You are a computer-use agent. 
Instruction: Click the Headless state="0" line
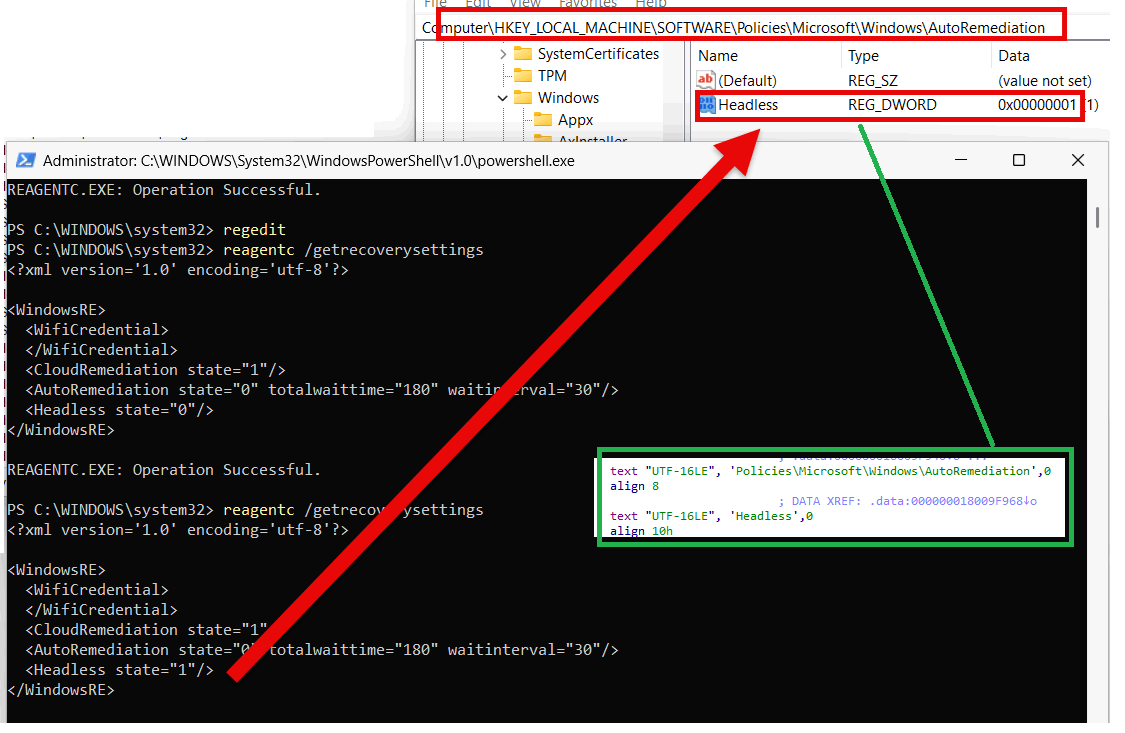pyautogui.click(x=120, y=410)
